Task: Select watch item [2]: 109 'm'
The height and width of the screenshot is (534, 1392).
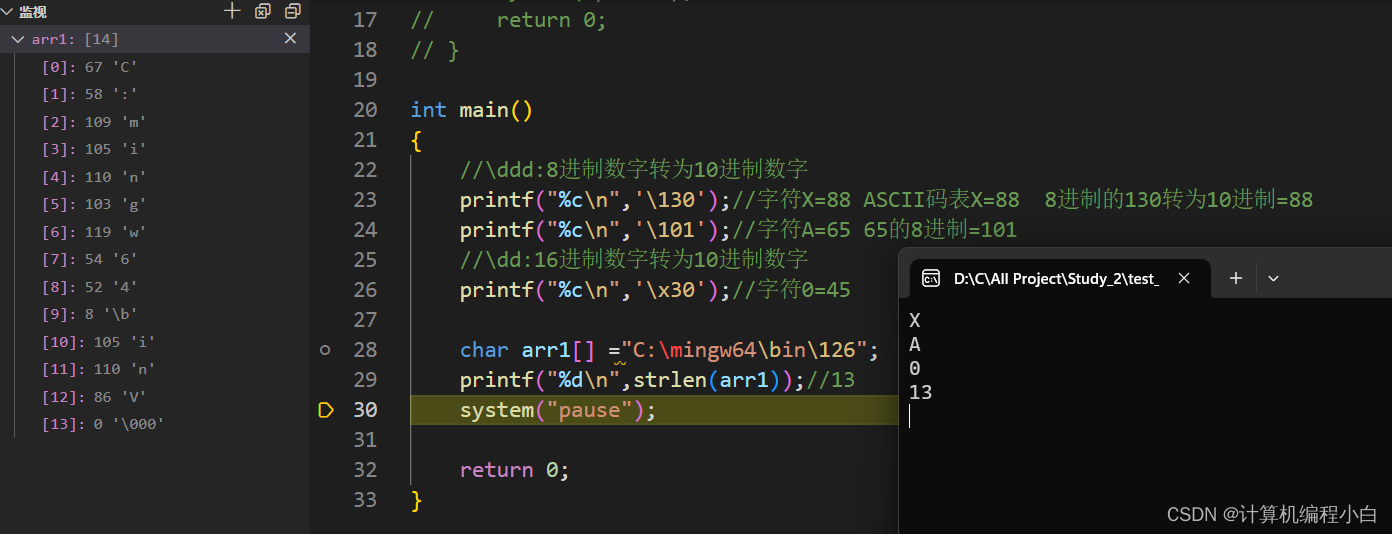Action: (94, 122)
